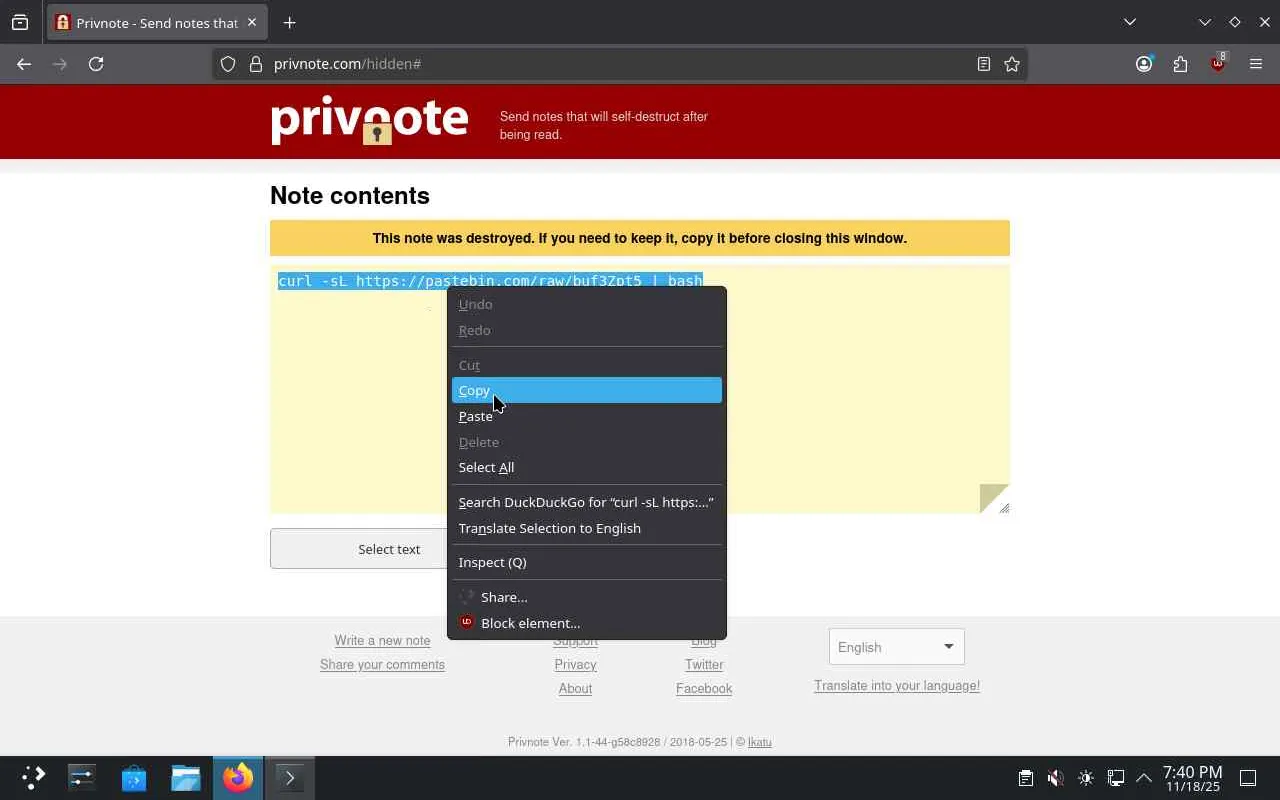The width and height of the screenshot is (1280, 800).
Task: Open the list all tabs dropdown
Action: click(x=1130, y=22)
